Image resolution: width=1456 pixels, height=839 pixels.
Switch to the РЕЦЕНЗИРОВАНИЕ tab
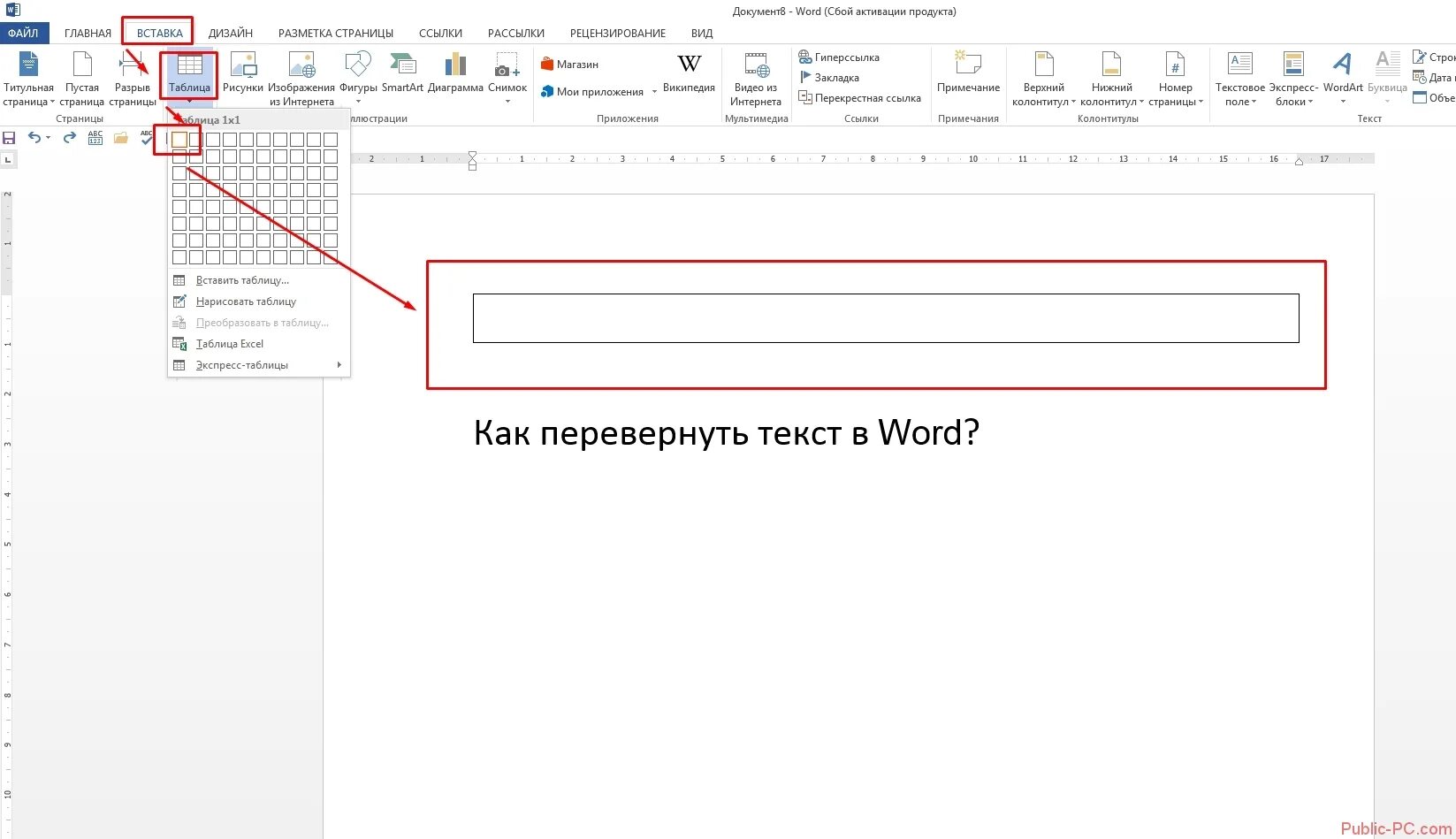pos(618,33)
